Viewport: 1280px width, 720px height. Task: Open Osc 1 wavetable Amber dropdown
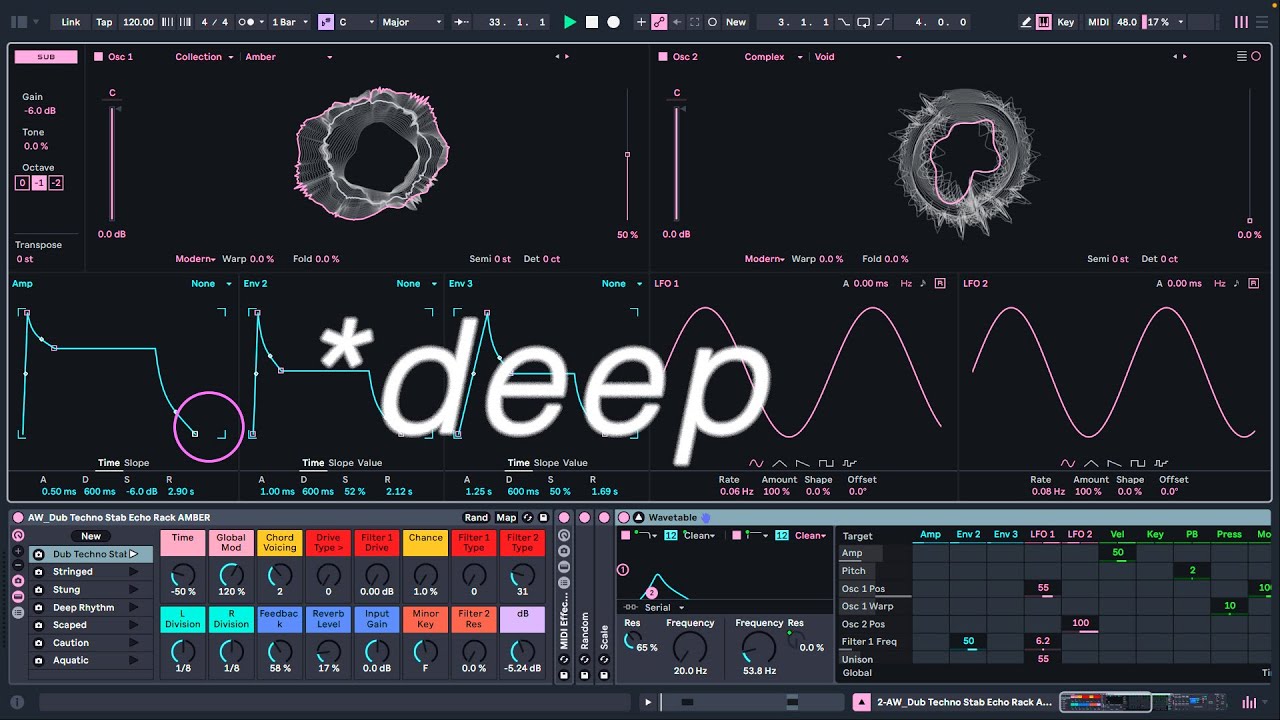click(289, 57)
